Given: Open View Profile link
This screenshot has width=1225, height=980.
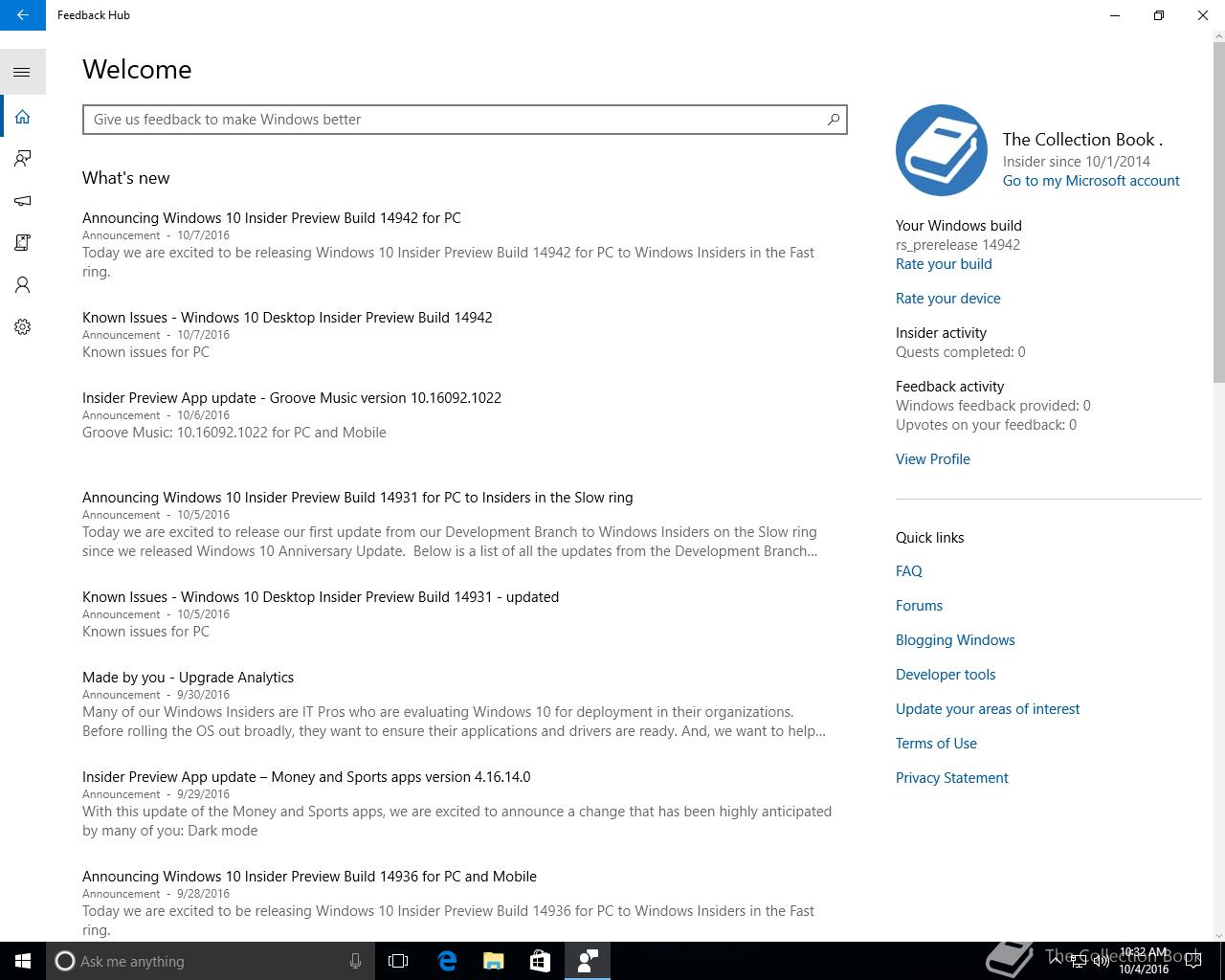Looking at the screenshot, I should [933, 459].
